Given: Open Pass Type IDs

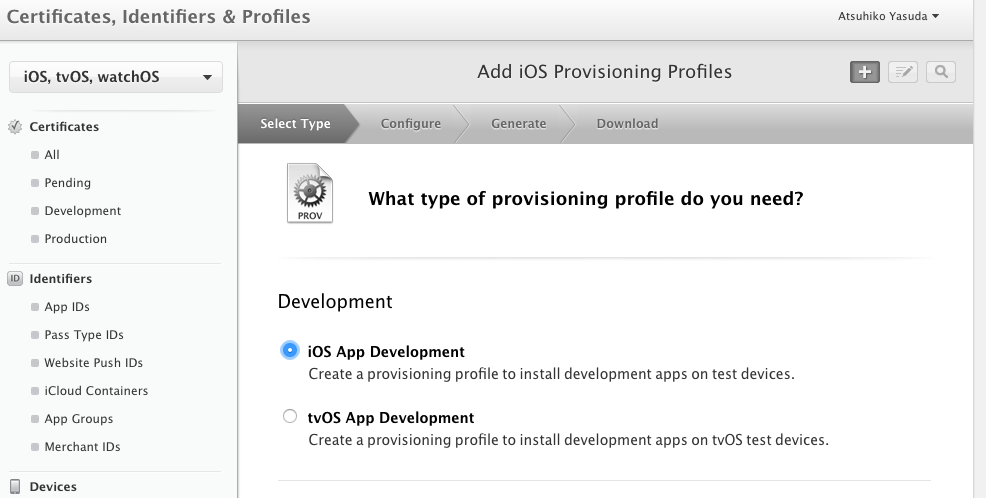Looking at the screenshot, I should pyautogui.click(x=84, y=335).
